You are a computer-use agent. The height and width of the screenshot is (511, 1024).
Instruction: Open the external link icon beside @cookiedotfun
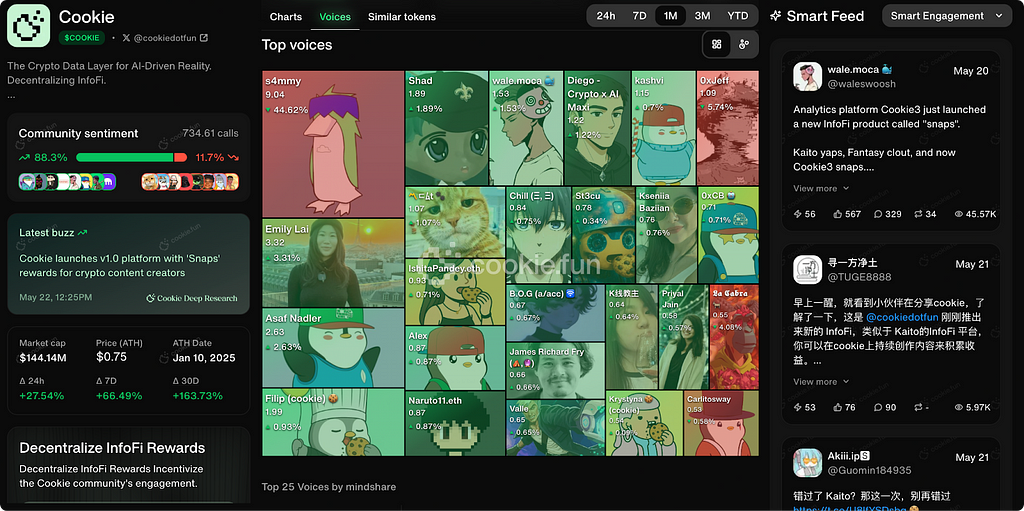[x=204, y=38]
